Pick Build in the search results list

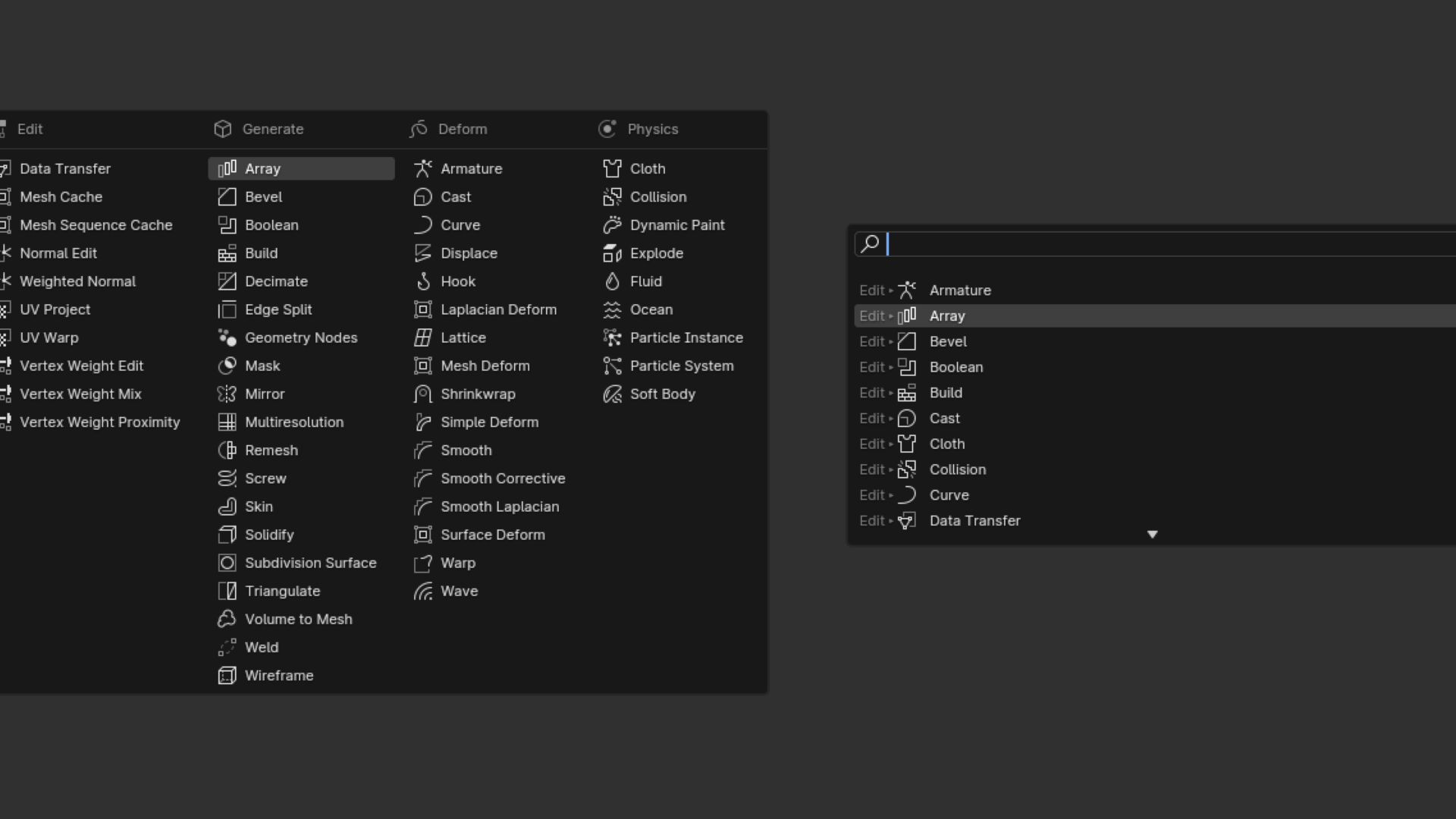(x=1155, y=393)
